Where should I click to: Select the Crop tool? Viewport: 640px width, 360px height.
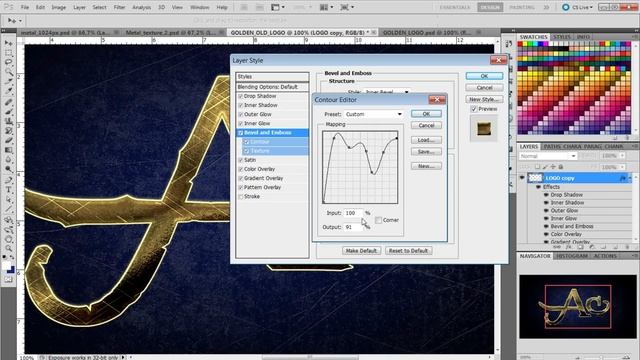click(9, 82)
